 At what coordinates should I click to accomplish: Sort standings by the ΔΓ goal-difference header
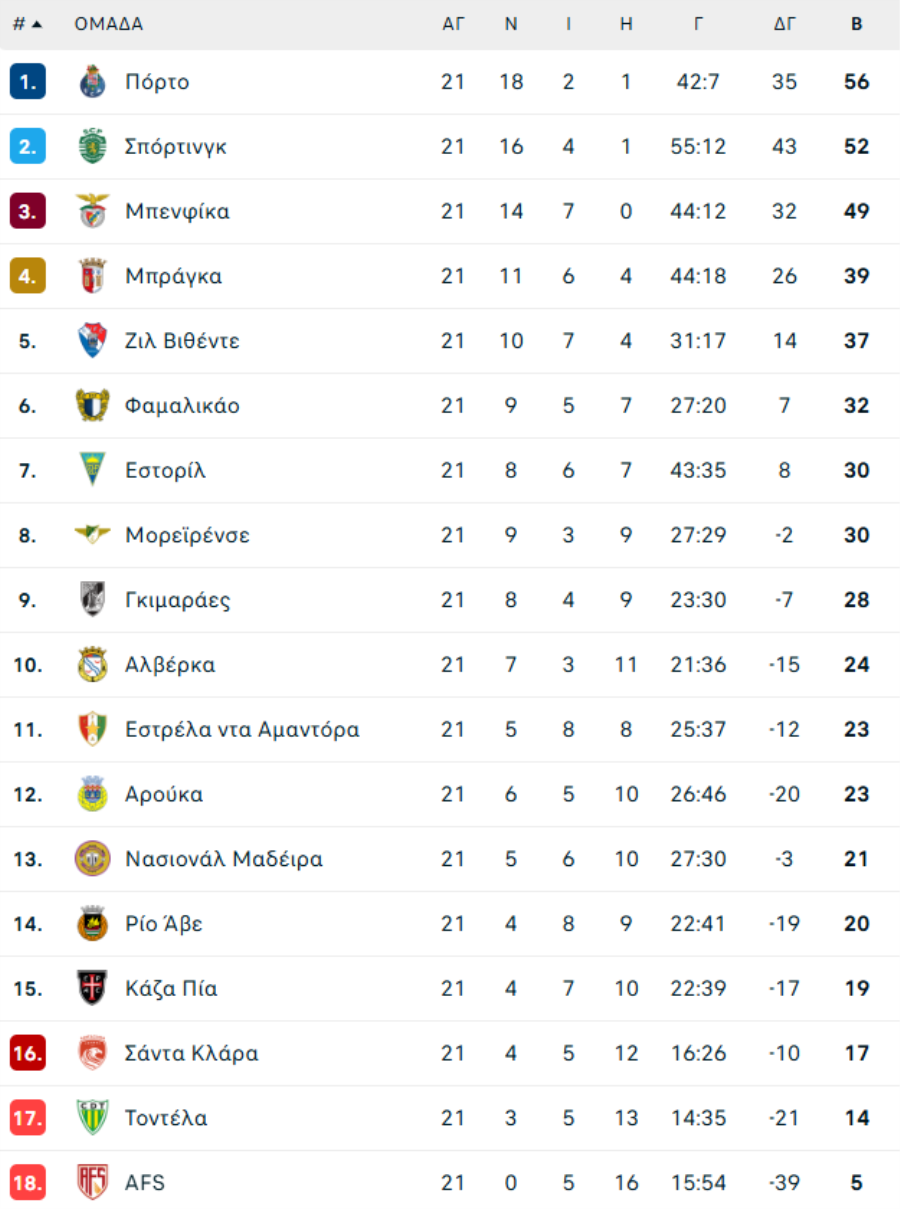pos(784,24)
